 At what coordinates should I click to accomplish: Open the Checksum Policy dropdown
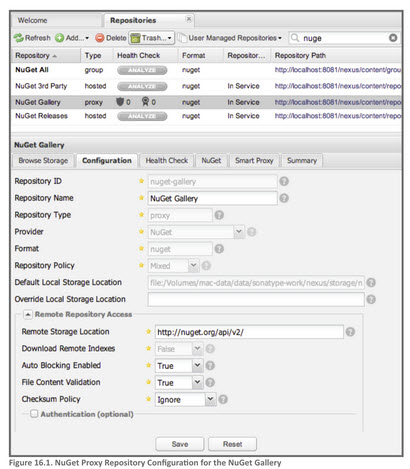tap(210, 399)
